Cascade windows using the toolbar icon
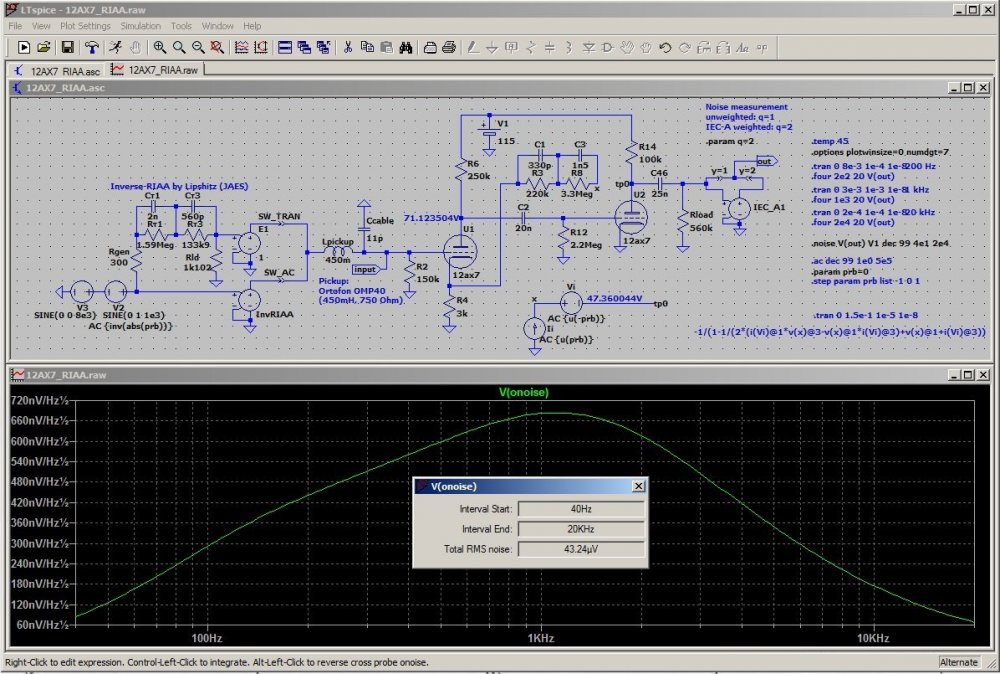Viewport: 1000px width, 674px height. pos(305,47)
